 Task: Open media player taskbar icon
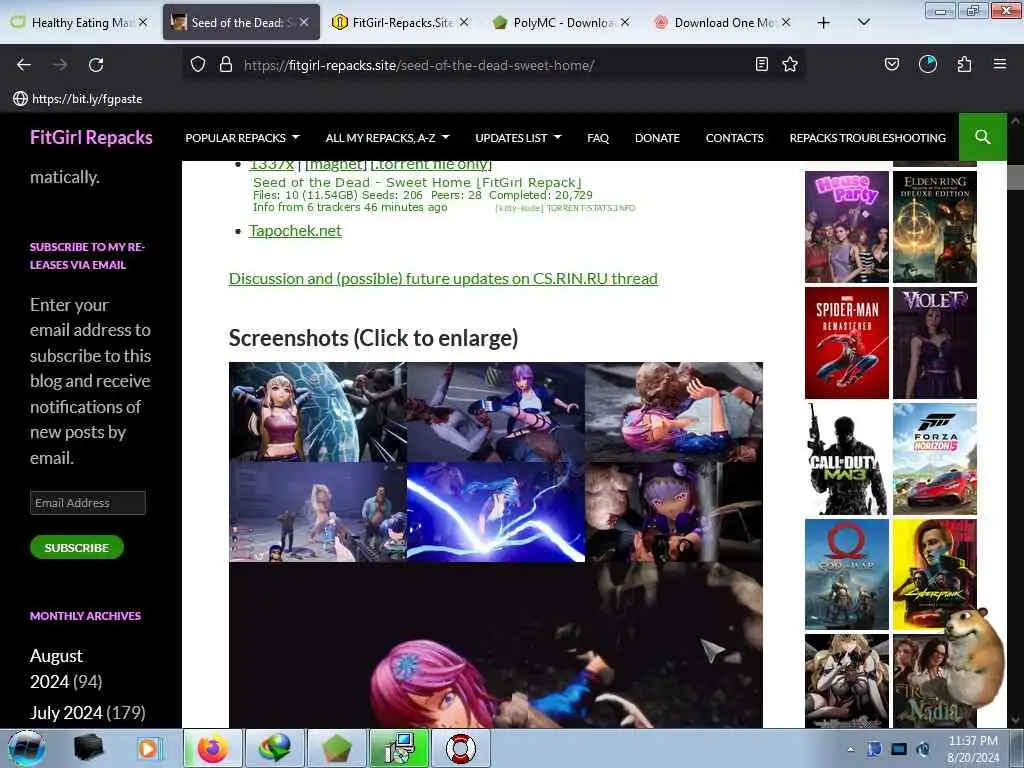click(x=148, y=748)
